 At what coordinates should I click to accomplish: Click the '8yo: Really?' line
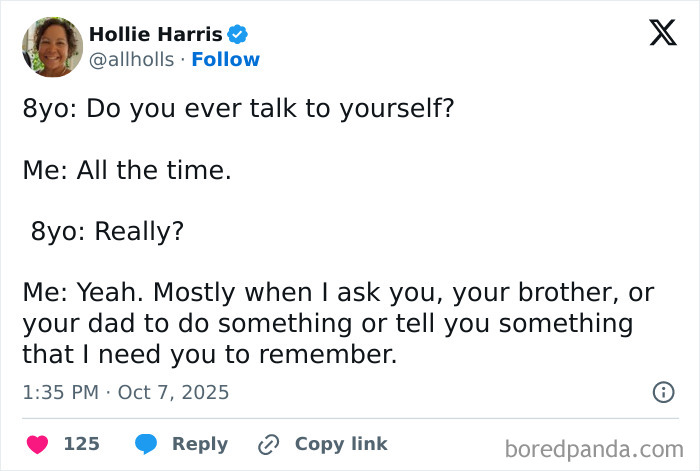(107, 231)
